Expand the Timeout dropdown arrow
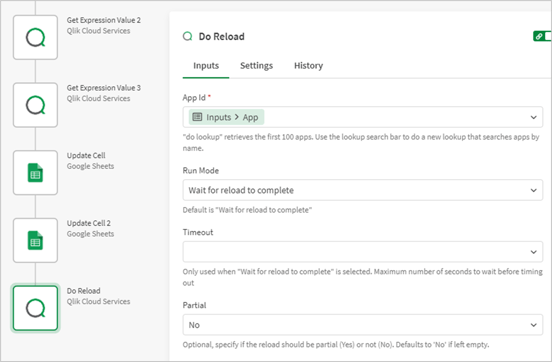This screenshot has height=362, width=552. point(533,252)
